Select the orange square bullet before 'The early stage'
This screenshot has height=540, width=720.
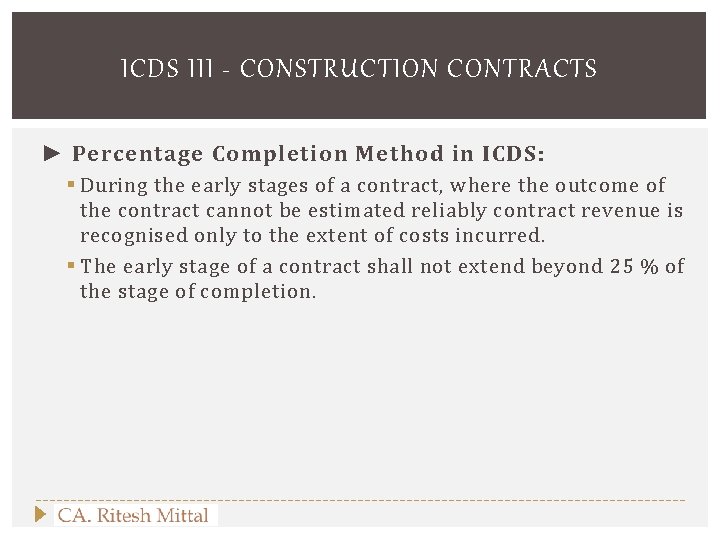coord(71,265)
